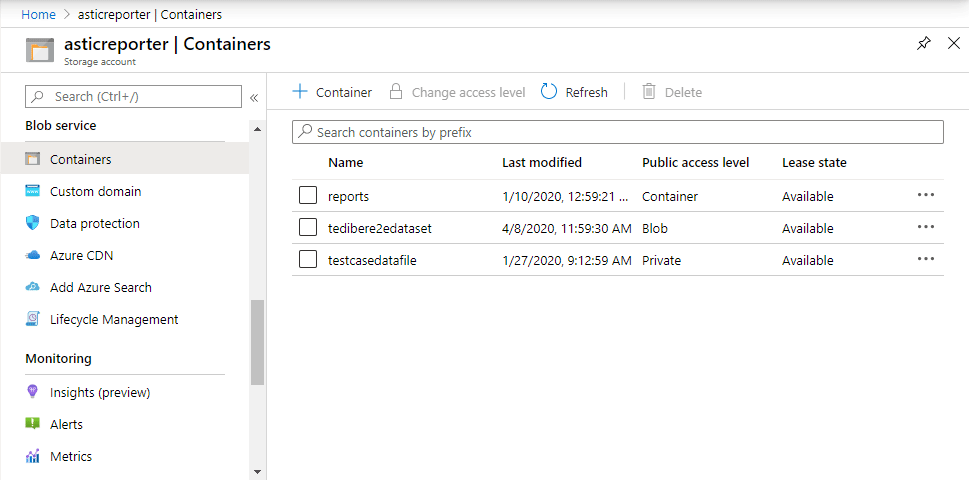Open more options for testcasedatafile row
The width and height of the screenshot is (969, 480).
click(926, 259)
